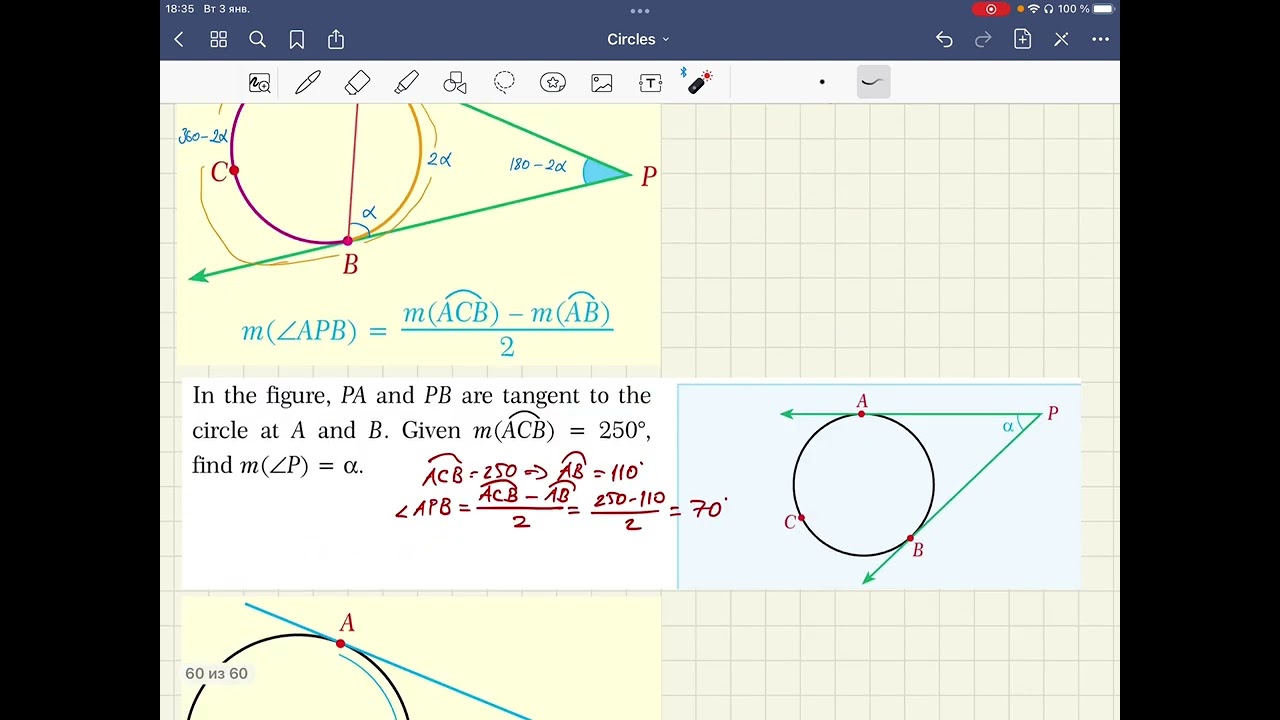Select the zoom window writing tool
This screenshot has height=720, width=1280.
coord(259,83)
